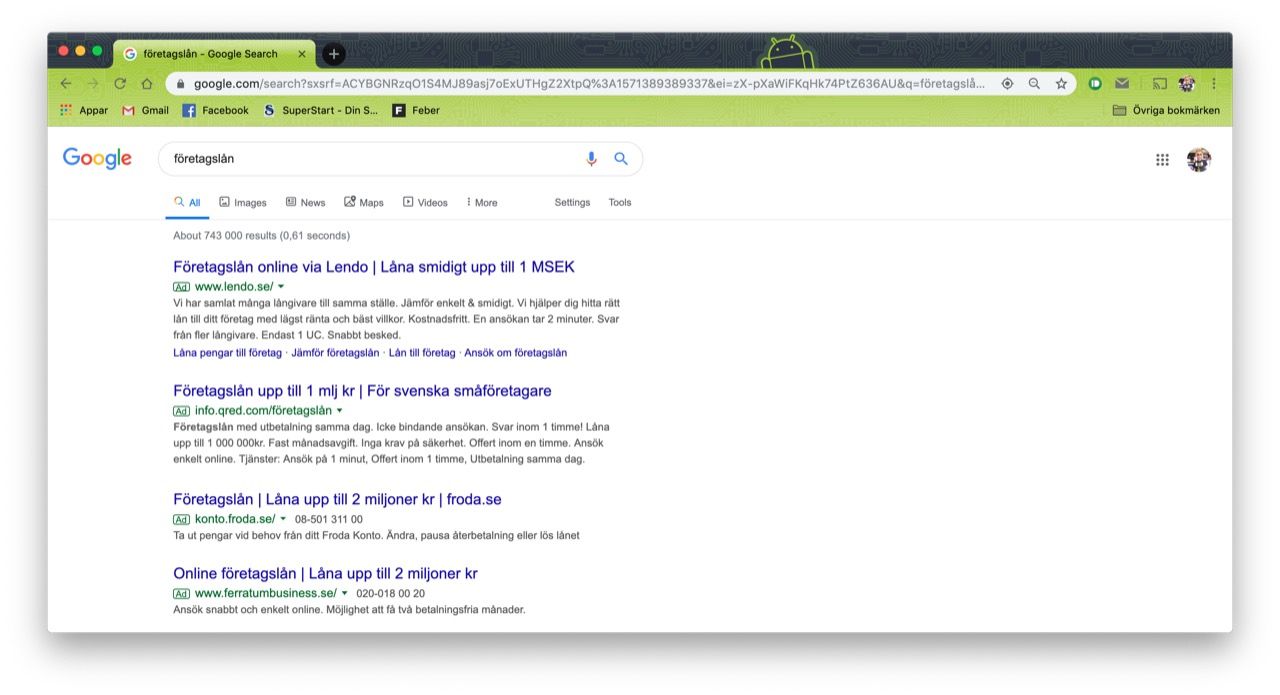Click the blue search magnifier button
This screenshot has height=695, width=1280.
[621, 158]
